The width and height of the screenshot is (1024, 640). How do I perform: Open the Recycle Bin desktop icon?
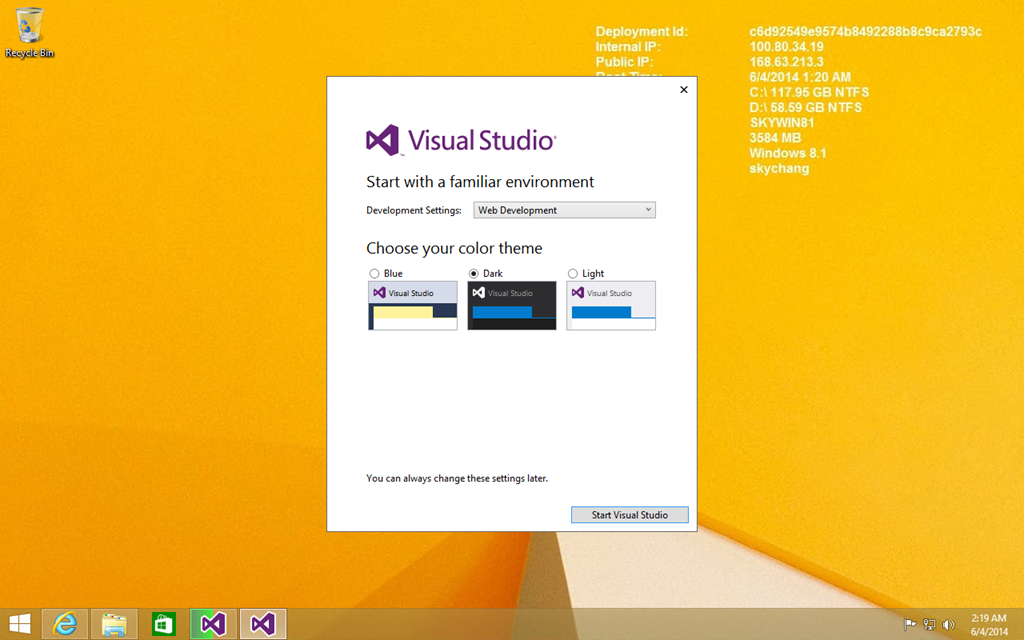tap(29, 33)
